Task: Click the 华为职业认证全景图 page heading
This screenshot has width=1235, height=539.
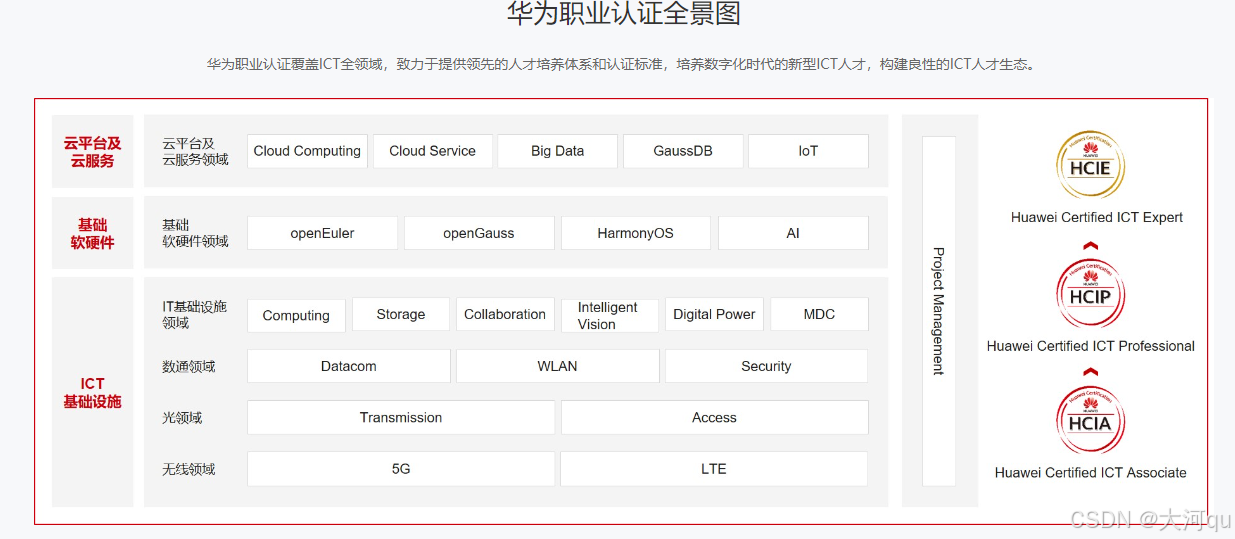Action: 623,13
